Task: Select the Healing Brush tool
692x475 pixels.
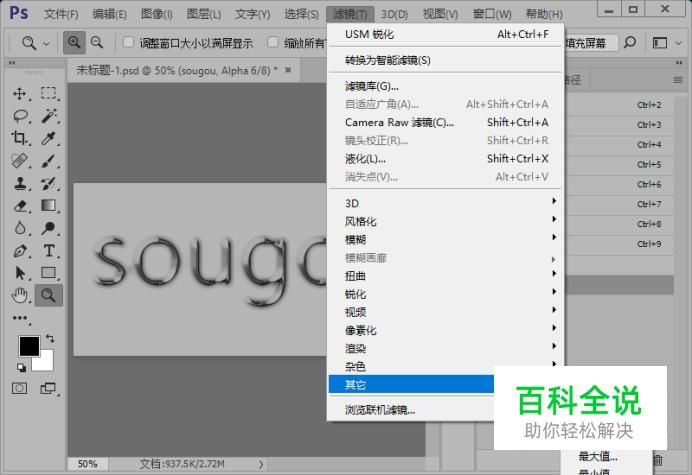Action: (19, 161)
